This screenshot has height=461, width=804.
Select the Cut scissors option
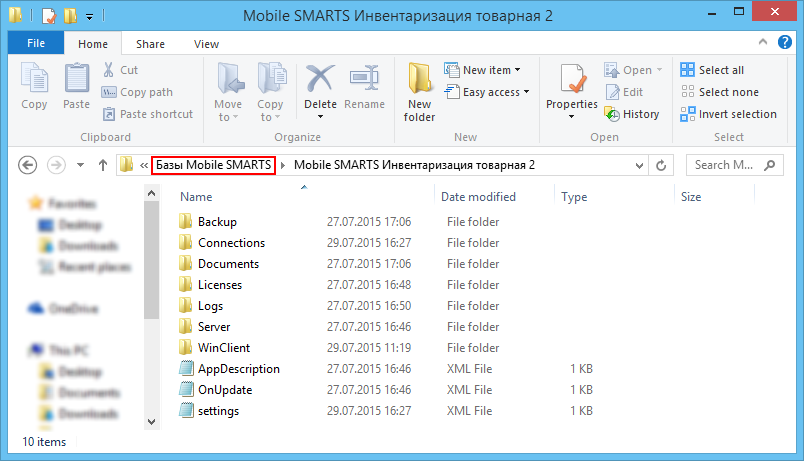click(120, 70)
